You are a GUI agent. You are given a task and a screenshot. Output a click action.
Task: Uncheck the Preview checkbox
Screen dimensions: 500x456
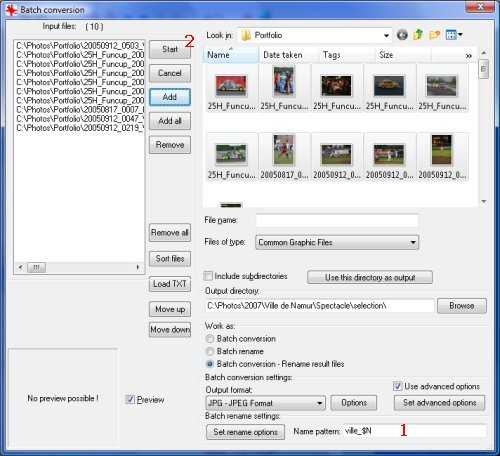(x=130, y=399)
